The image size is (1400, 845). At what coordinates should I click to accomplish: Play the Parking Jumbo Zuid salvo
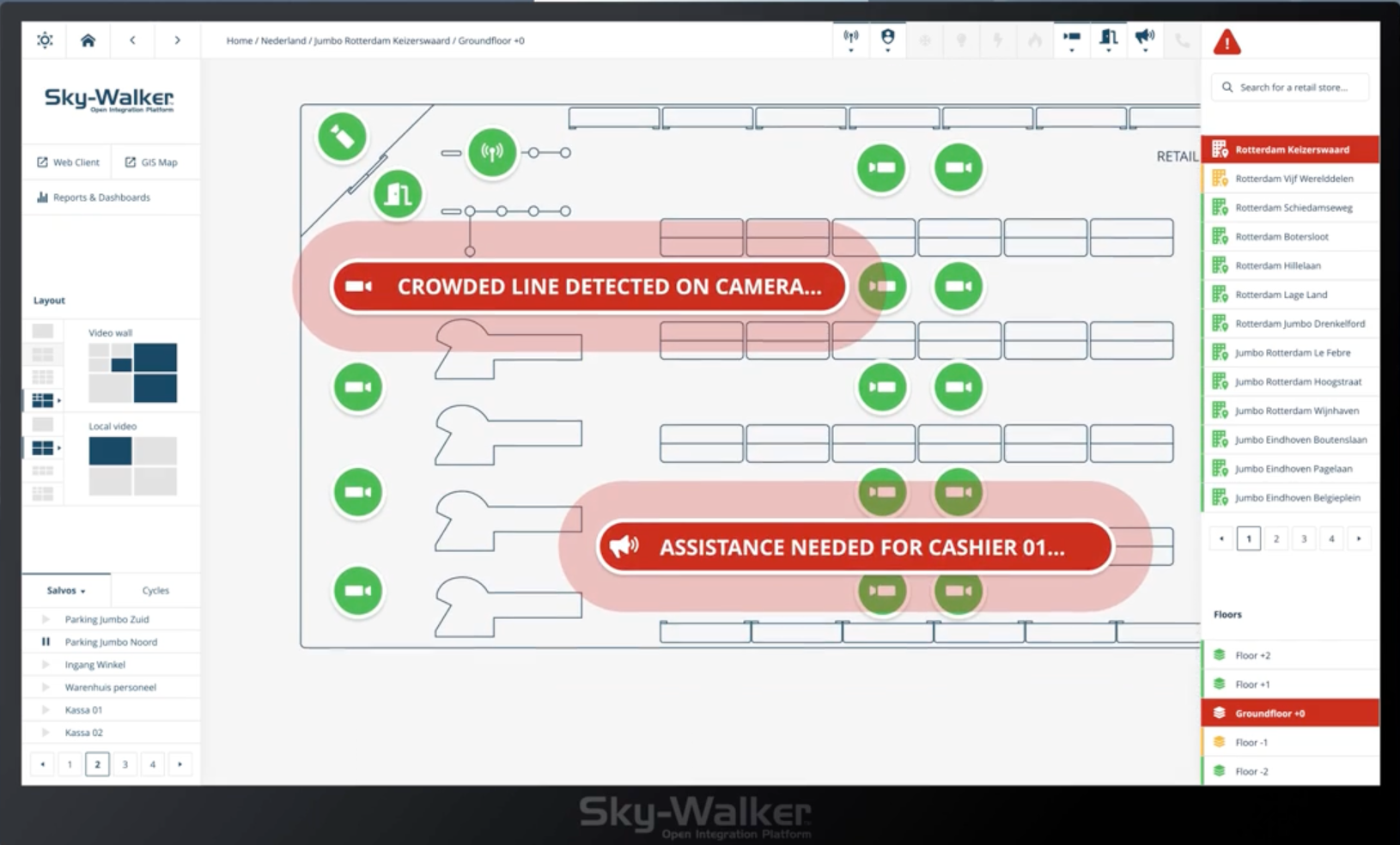click(x=46, y=618)
